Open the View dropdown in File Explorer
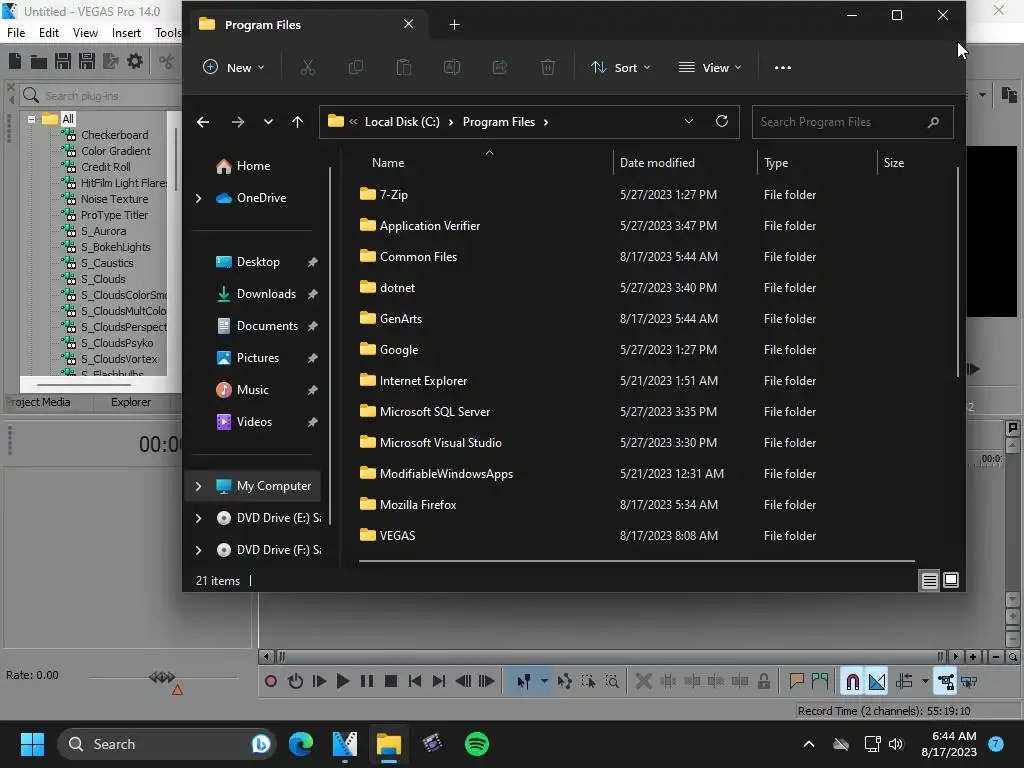The image size is (1024, 768). click(710, 67)
